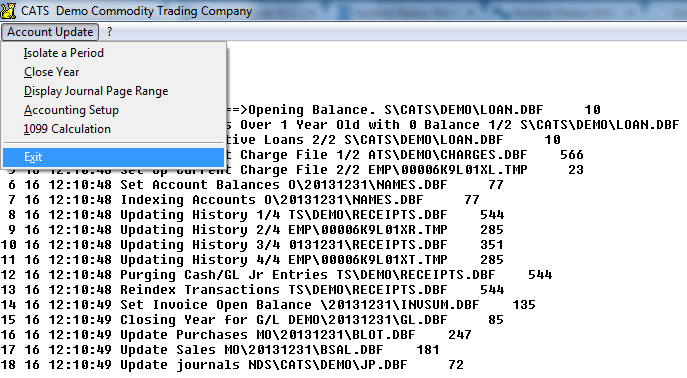Select the Reindex Transactions log line
The image size is (687, 378).
coord(252,290)
